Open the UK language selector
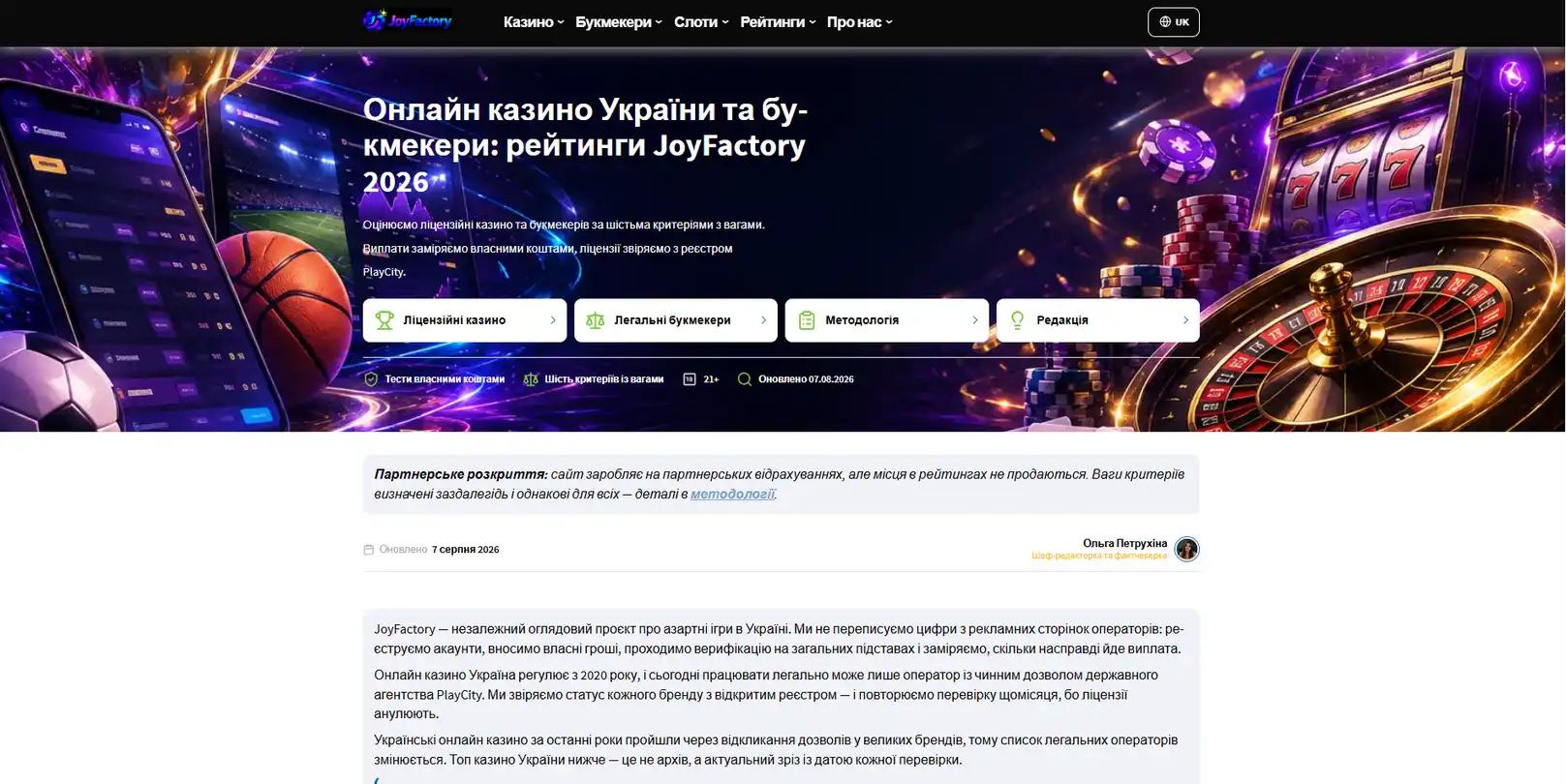The image size is (1566, 784). 1174,22
